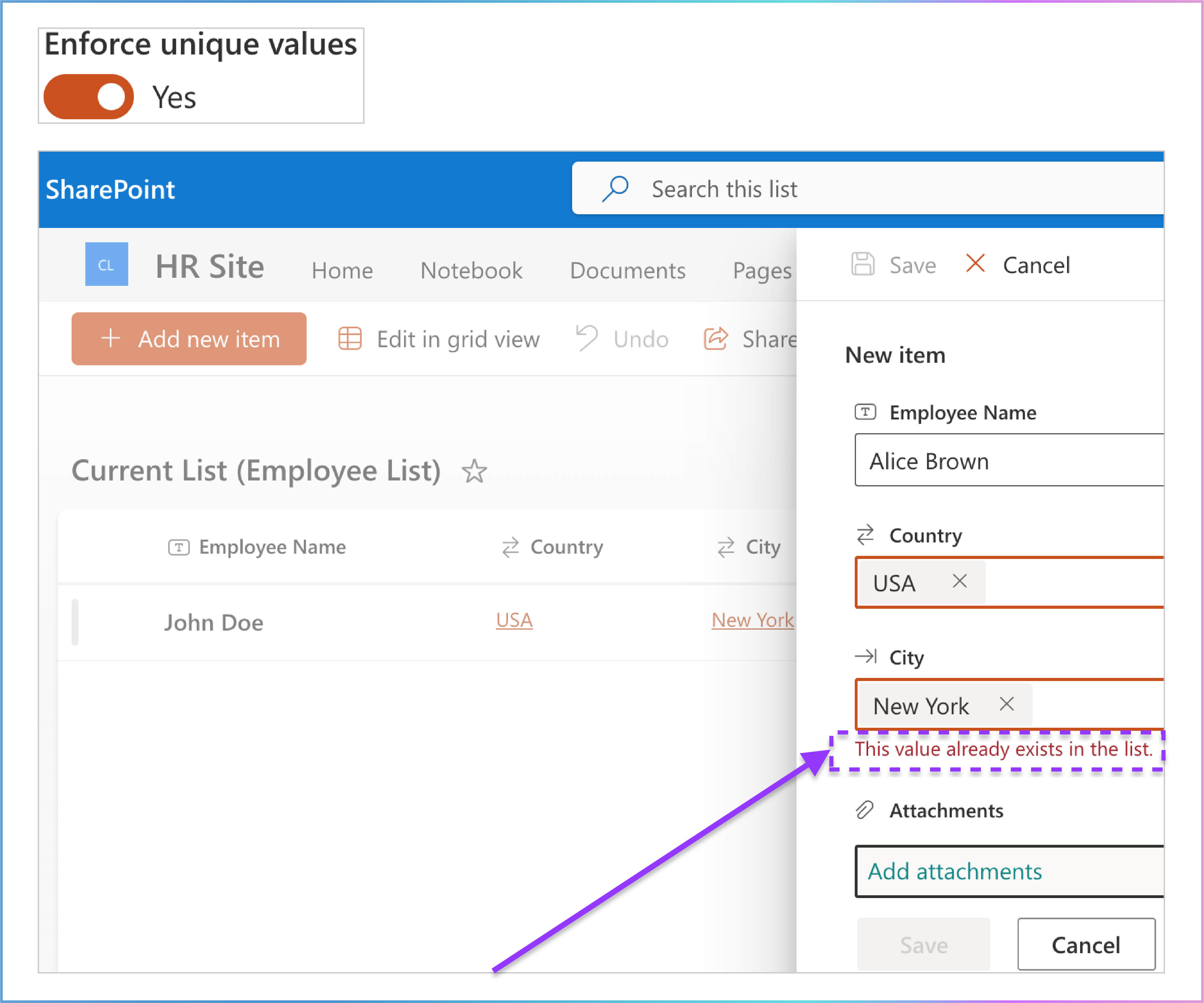Remove the New York city selection

(x=1007, y=704)
